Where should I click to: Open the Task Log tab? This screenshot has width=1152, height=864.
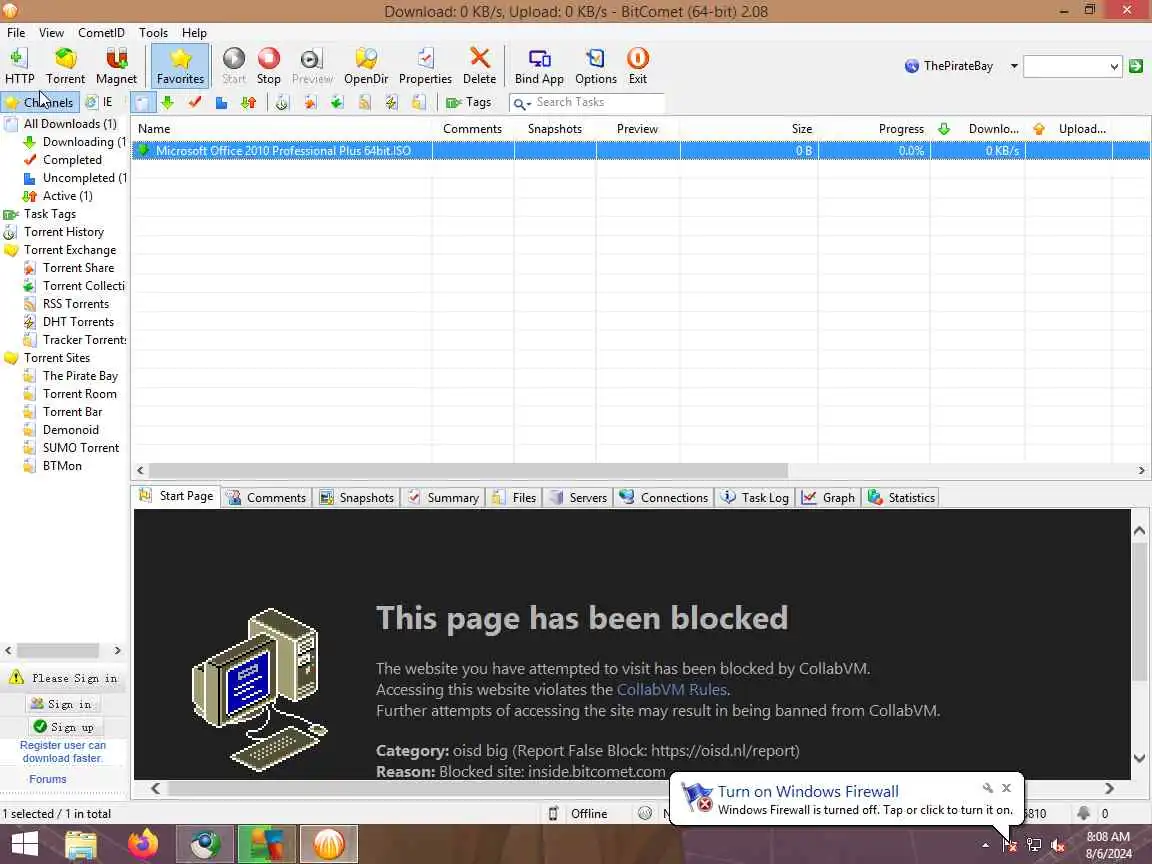[x=755, y=497]
